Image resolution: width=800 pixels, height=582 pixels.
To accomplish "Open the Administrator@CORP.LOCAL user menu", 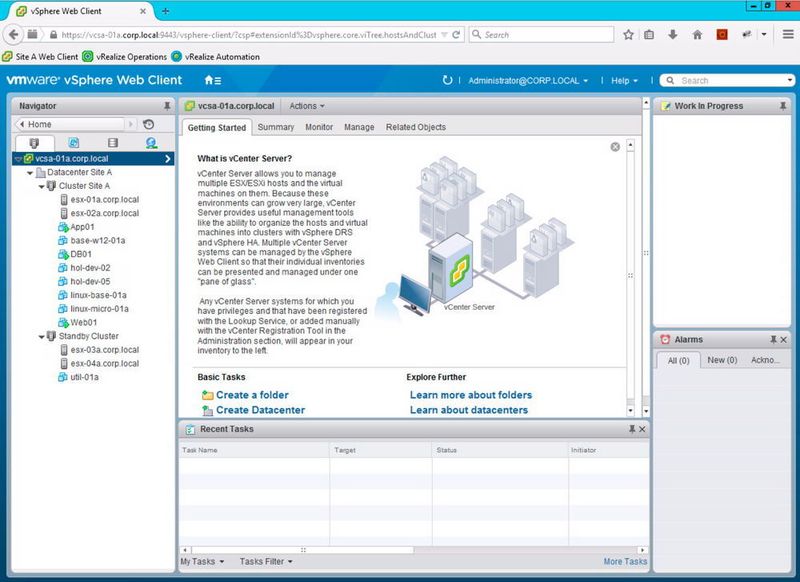I will (x=528, y=81).
